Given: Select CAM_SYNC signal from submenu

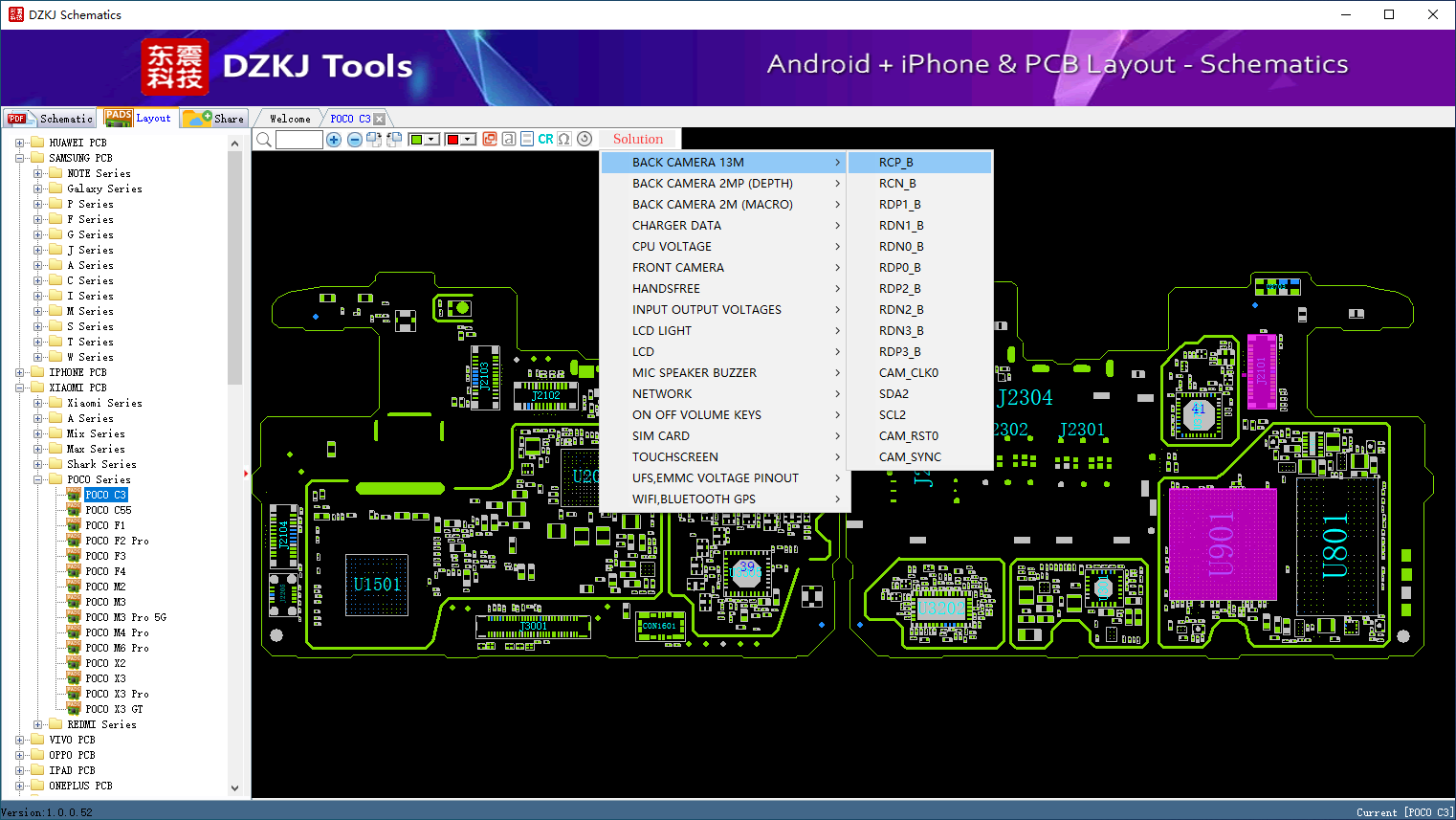Looking at the screenshot, I should click(x=920, y=457).
